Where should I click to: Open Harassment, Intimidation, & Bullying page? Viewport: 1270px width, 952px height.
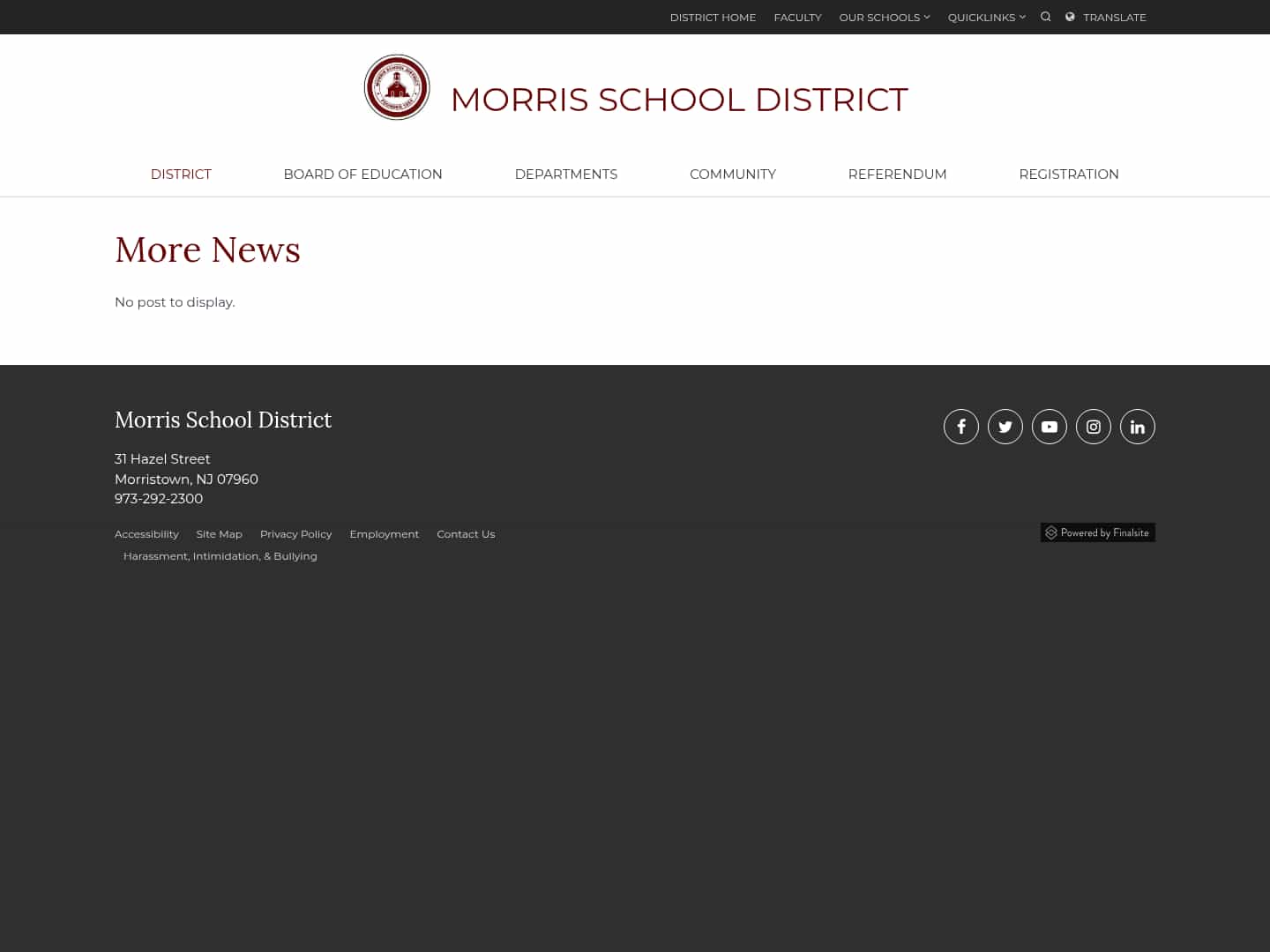click(220, 555)
